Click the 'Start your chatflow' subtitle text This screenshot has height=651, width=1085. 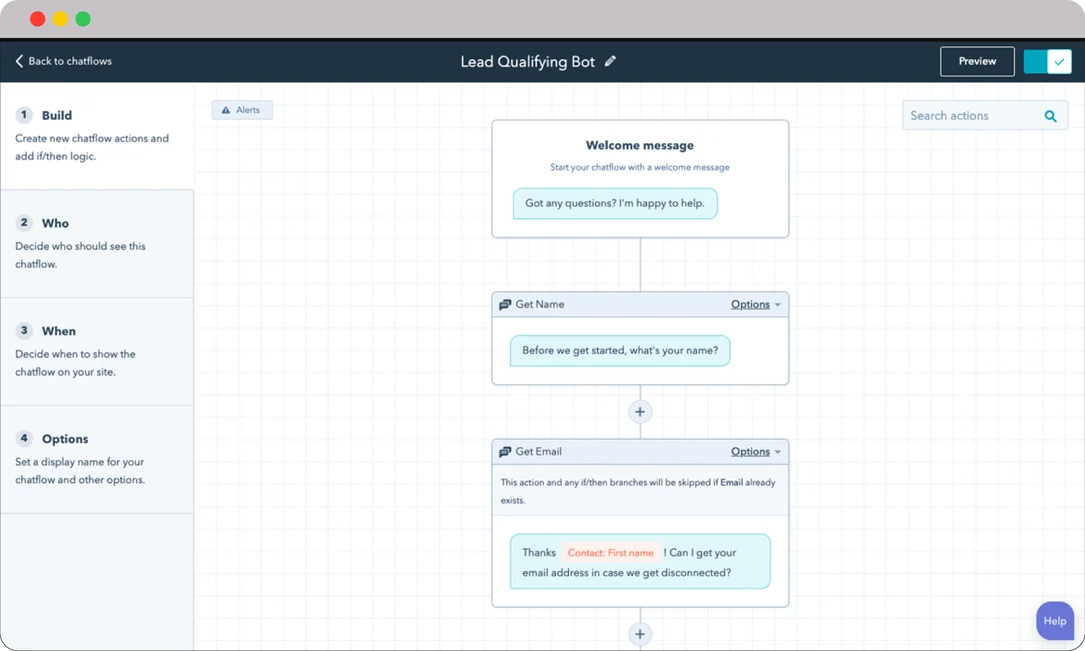pyautogui.click(x=639, y=167)
